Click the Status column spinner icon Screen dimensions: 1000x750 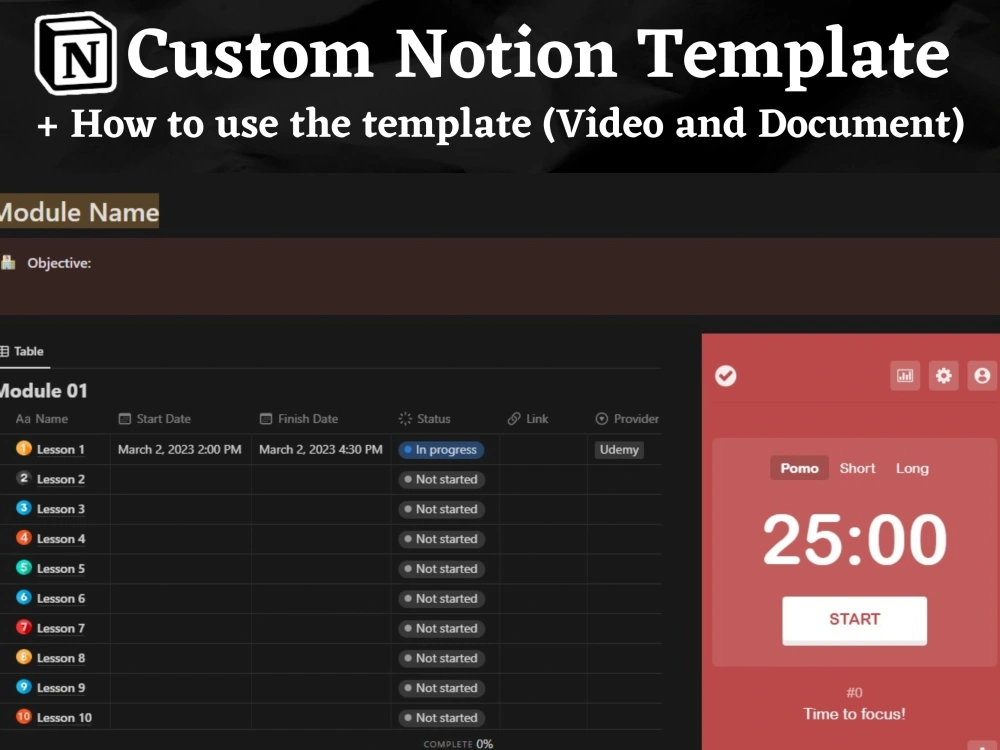coord(407,418)
